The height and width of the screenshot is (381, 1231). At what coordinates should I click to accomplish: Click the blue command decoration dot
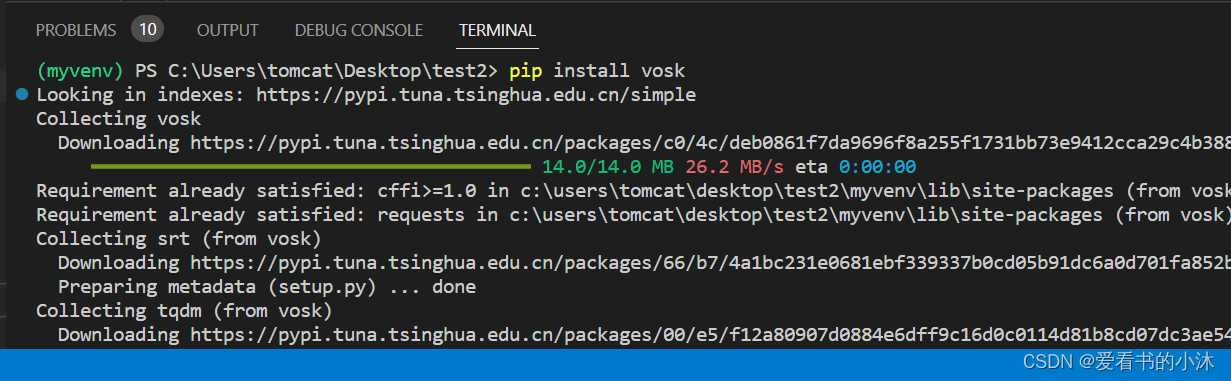point(22,95)
